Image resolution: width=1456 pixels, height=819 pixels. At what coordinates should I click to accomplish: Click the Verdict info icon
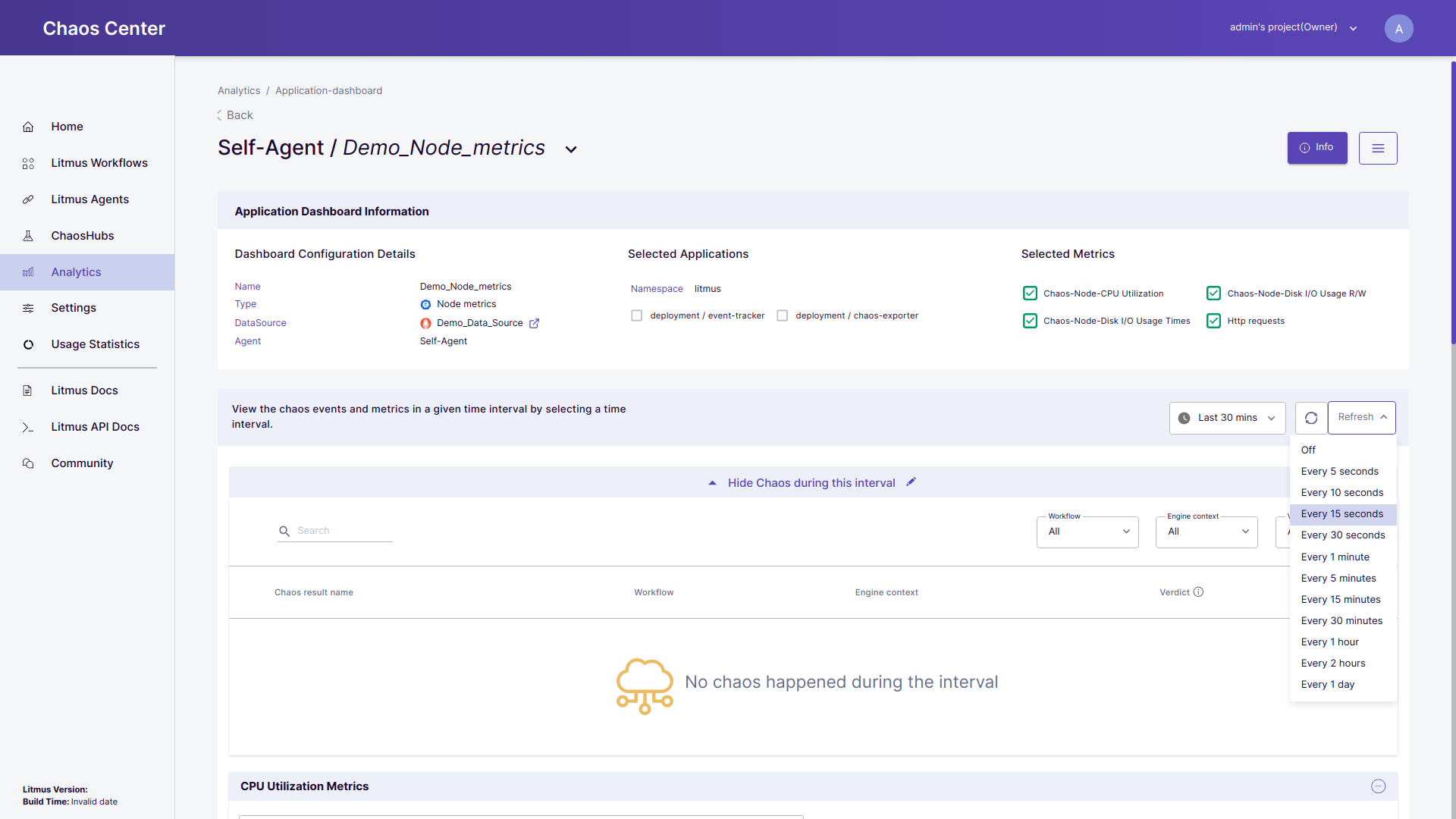coord(1198,592)
